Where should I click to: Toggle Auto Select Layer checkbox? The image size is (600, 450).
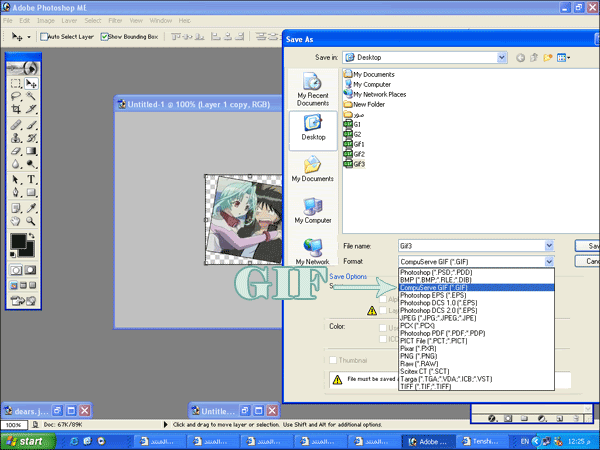coord(44,37)
